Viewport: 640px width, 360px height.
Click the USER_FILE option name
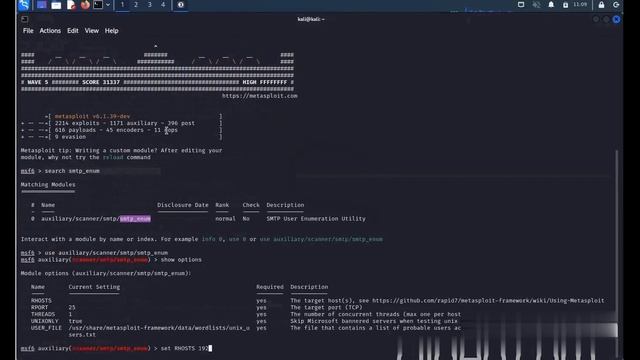coord(46,328)
